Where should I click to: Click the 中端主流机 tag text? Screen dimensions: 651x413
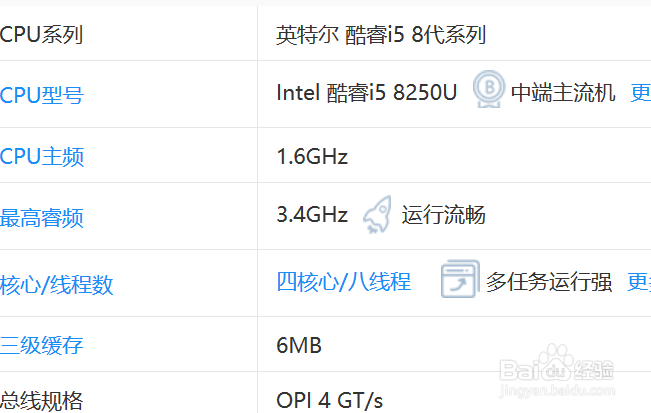pyautogui.click(x=563, y=94)
